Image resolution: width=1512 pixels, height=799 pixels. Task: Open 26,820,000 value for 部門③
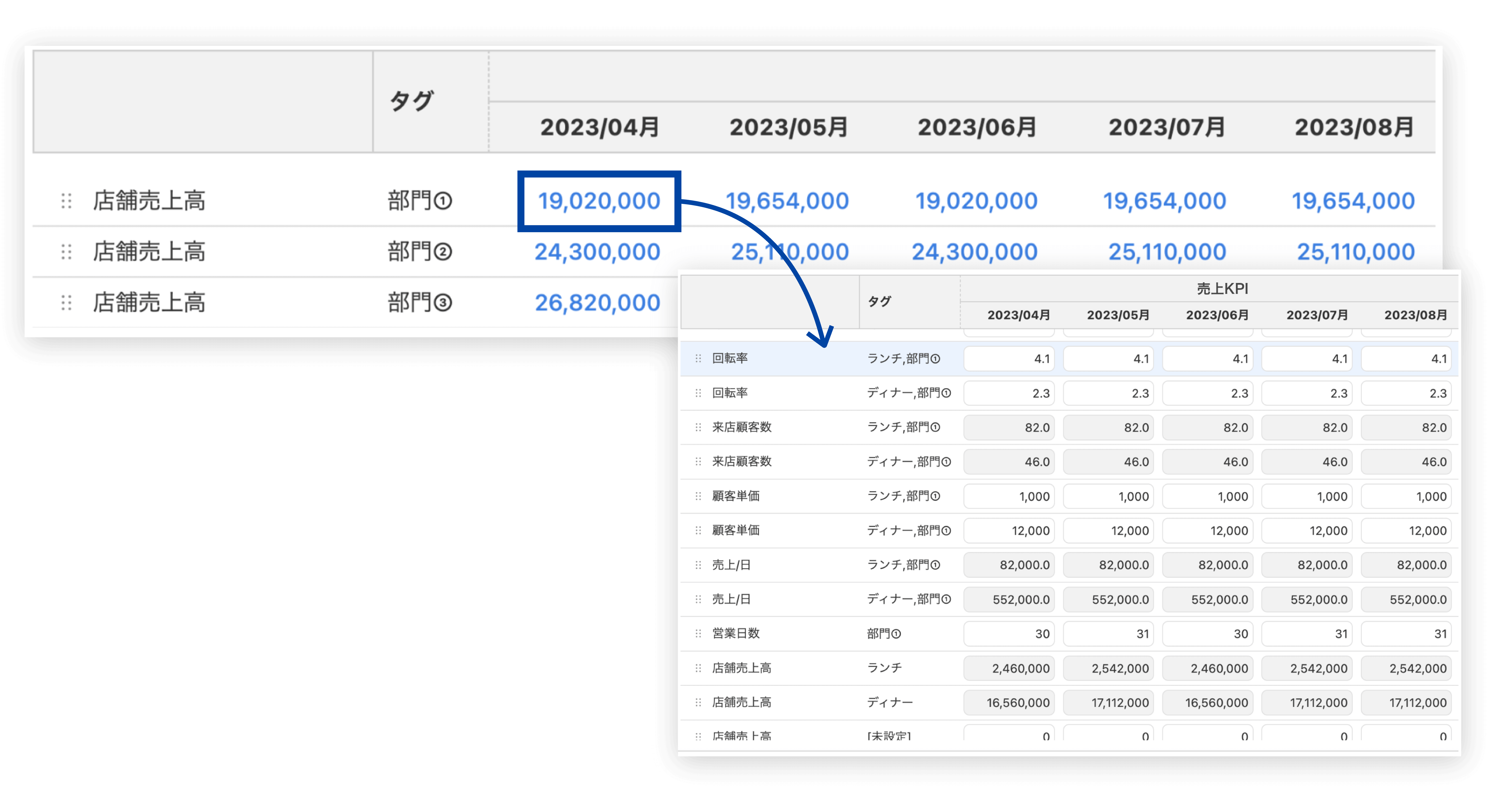[x=597, y=303]
